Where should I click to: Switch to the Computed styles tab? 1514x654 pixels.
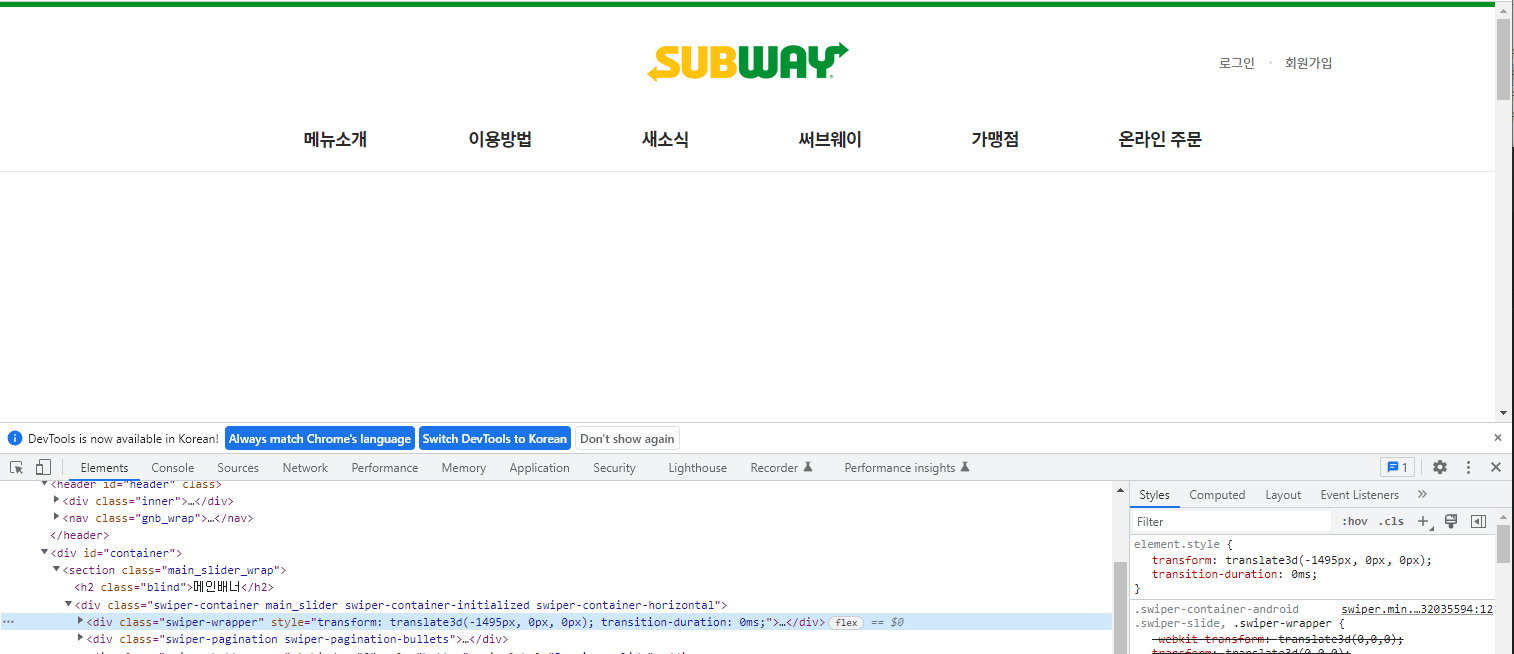pyautogui.click(x=1217, y=494)
